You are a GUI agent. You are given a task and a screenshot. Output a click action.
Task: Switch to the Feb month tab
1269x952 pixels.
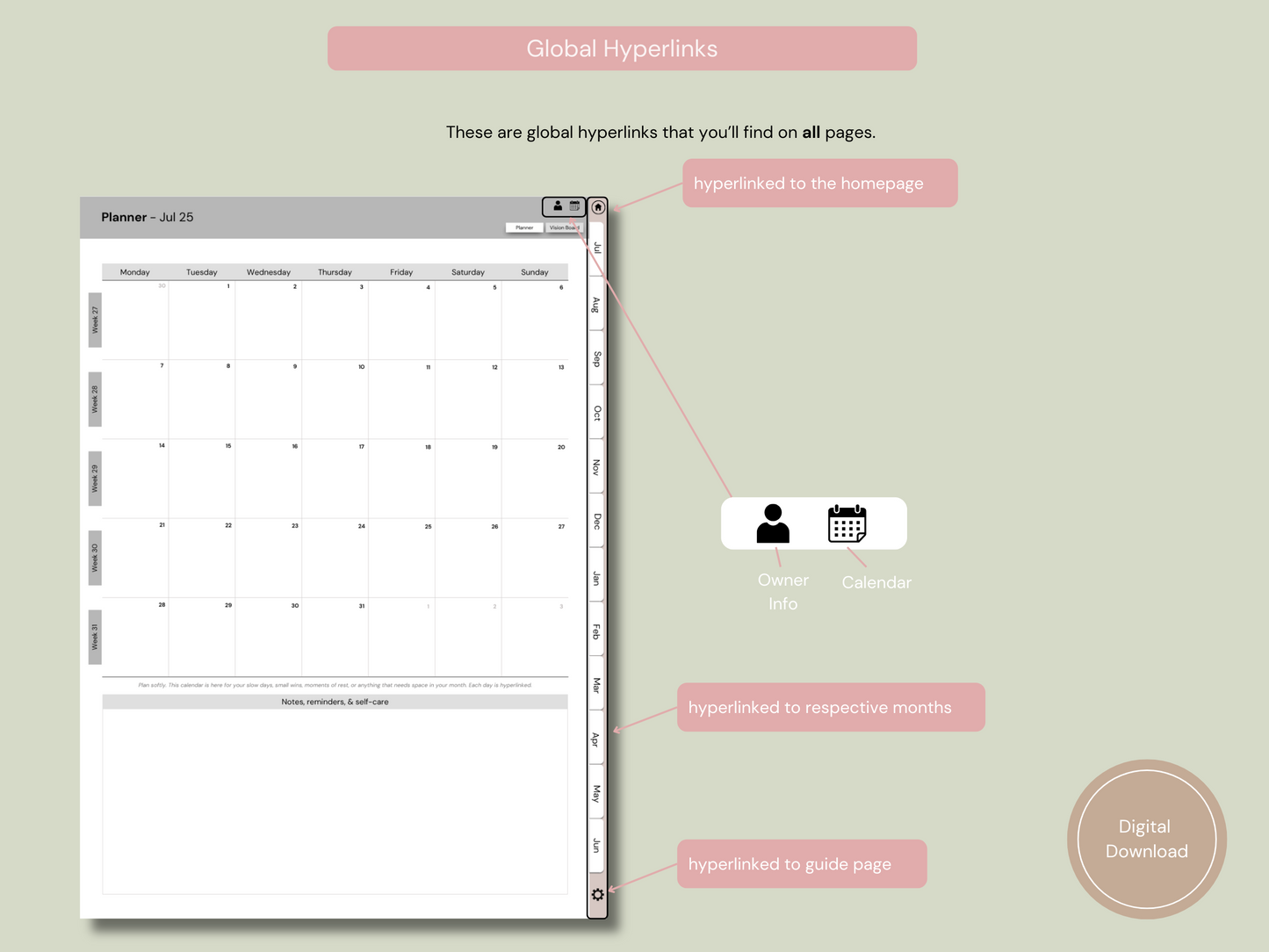pos(596,631)
